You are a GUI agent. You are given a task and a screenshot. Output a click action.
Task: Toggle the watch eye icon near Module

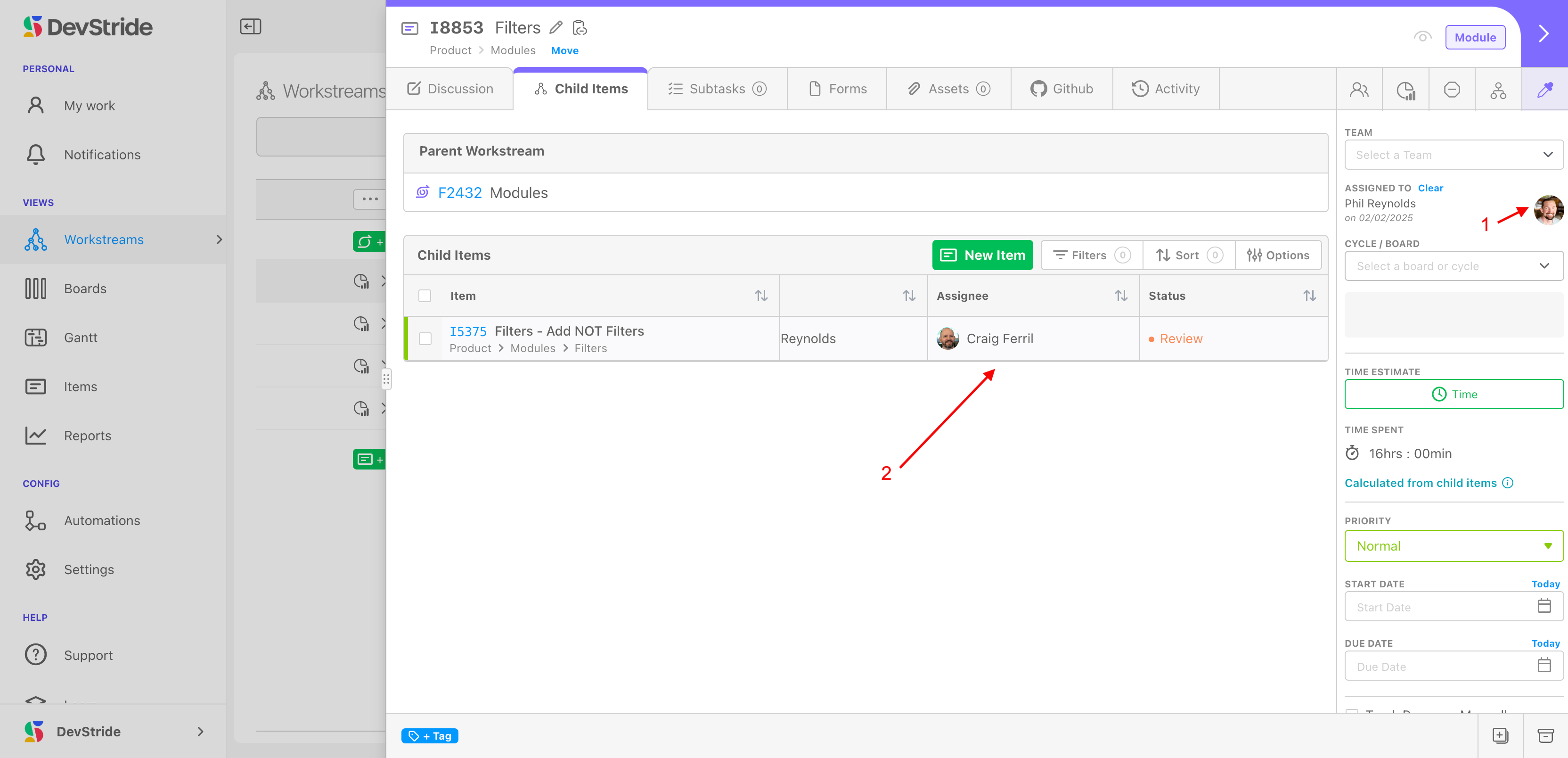click(x=1422, y=37)
